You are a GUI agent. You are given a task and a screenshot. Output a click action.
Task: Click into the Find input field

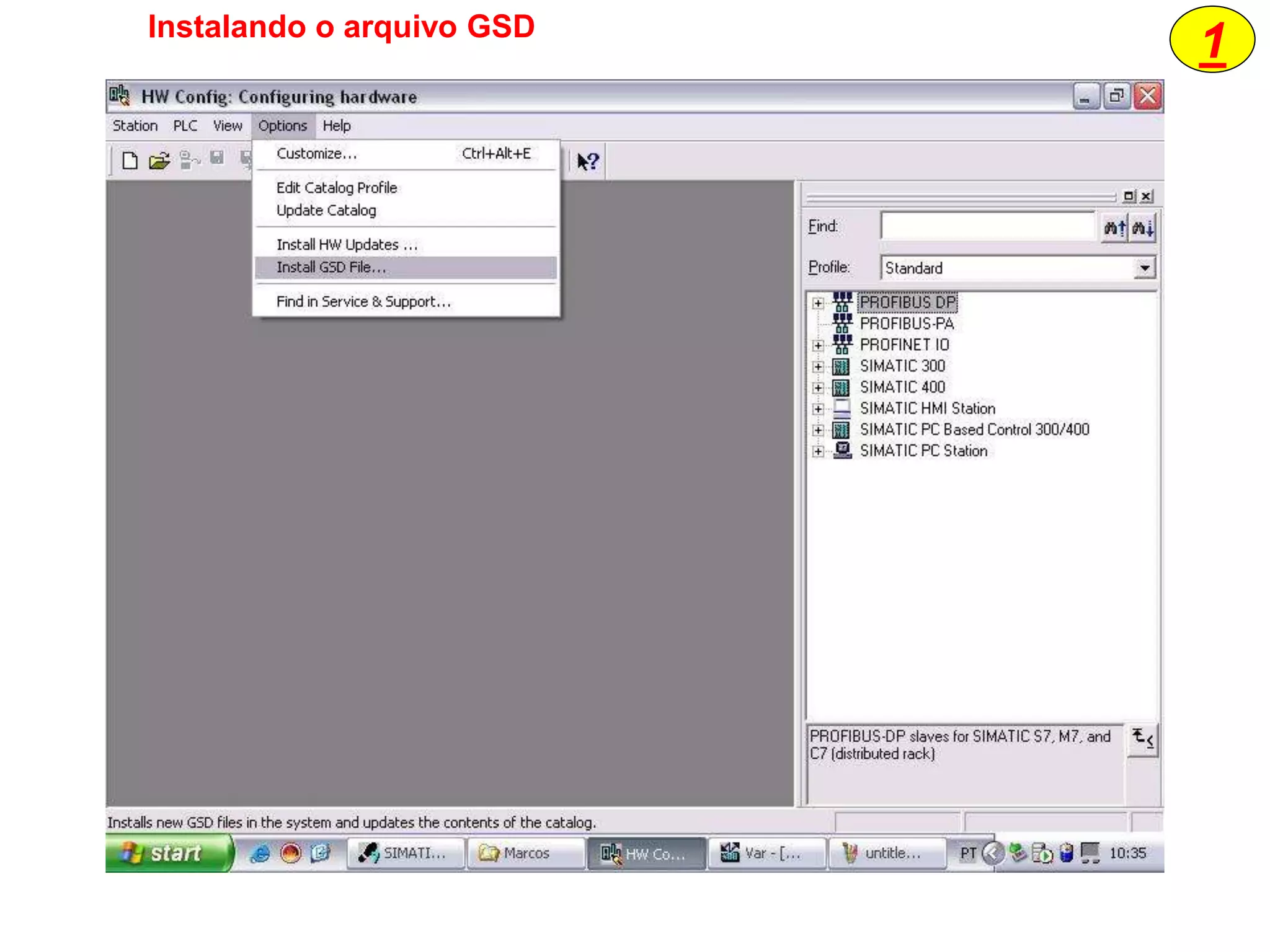pyautogui.click(x=988, y=226)
